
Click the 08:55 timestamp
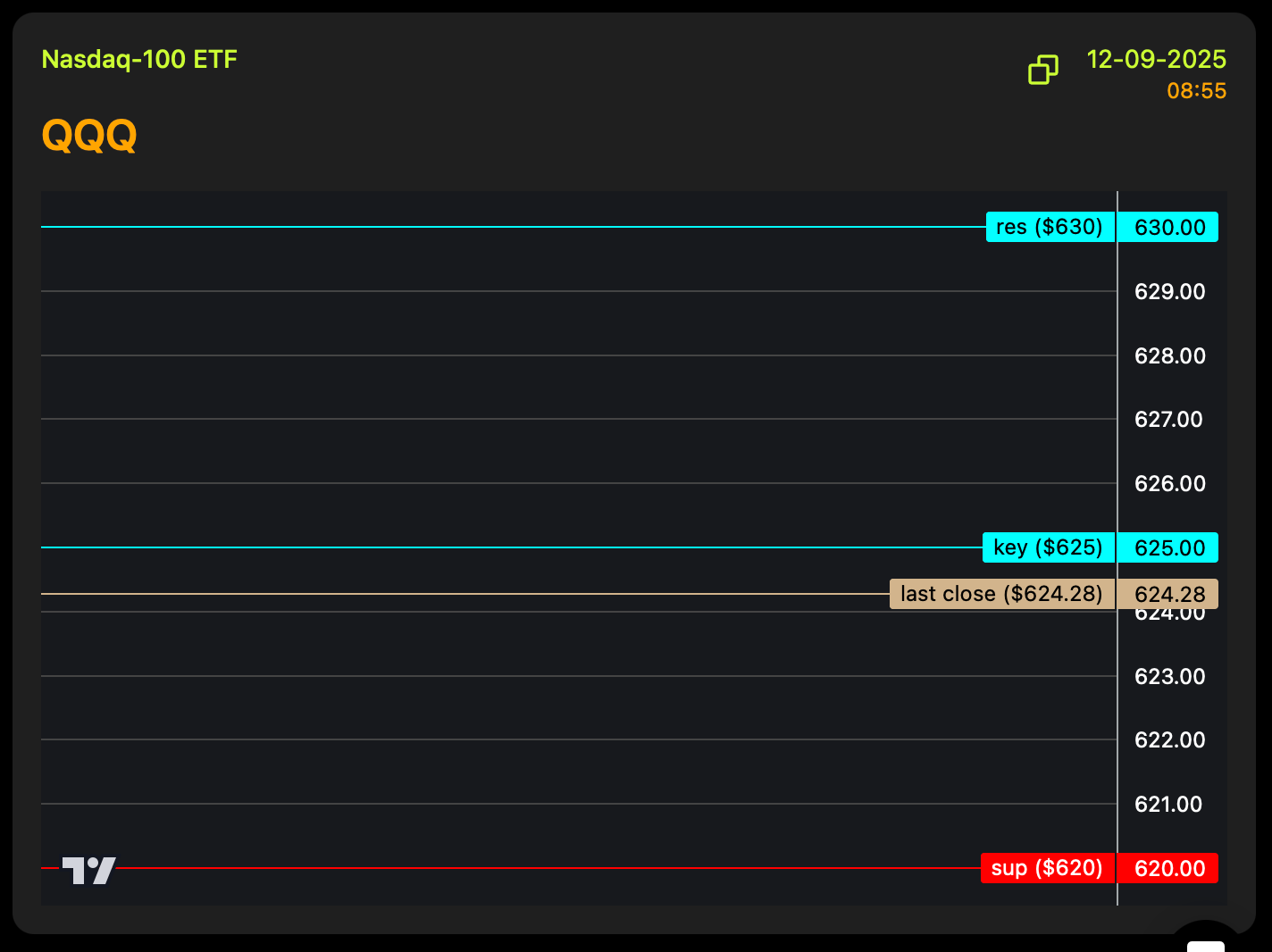[1196, 91]
